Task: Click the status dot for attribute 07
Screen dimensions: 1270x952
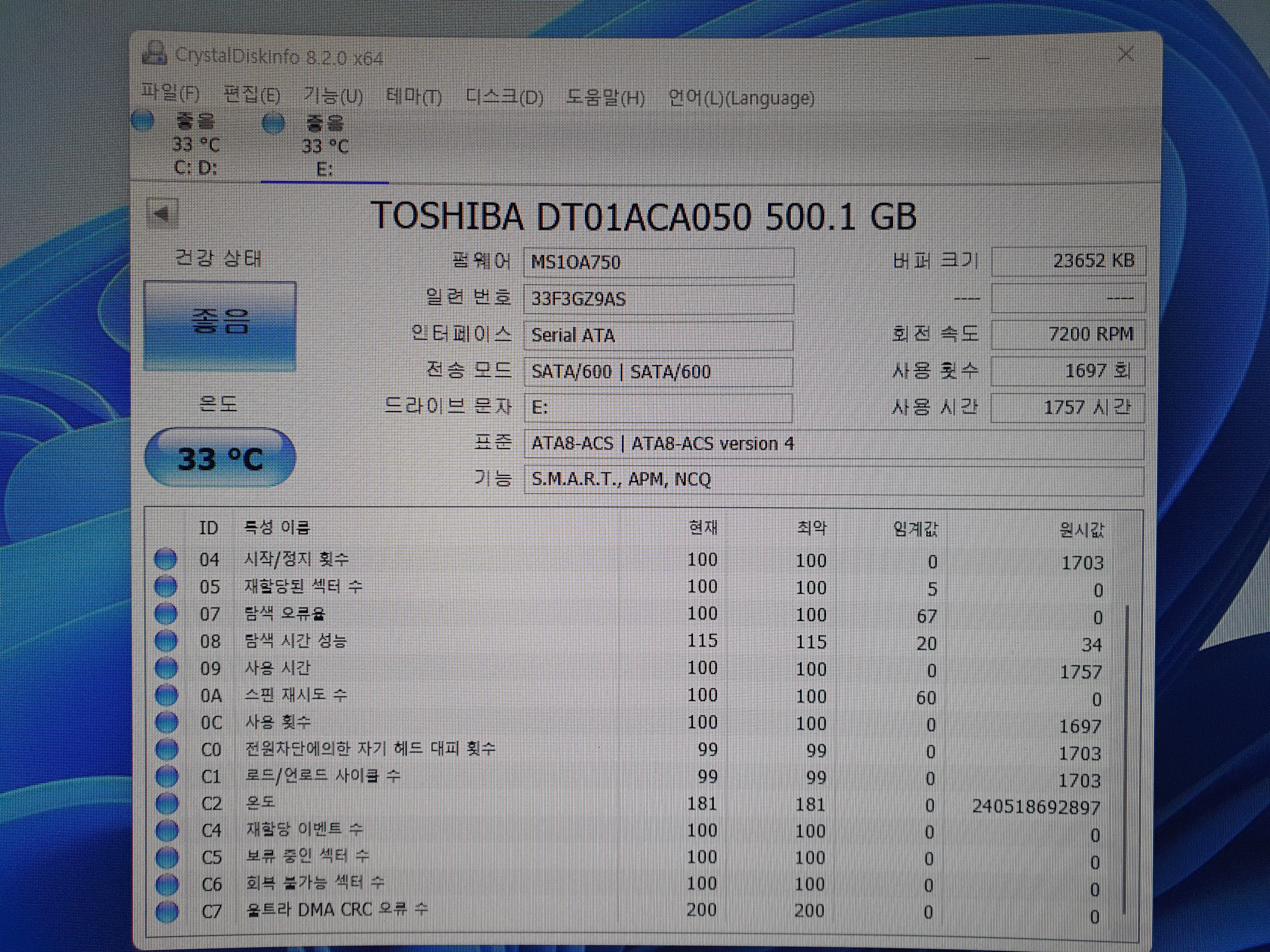Action: tap(166, 614)
